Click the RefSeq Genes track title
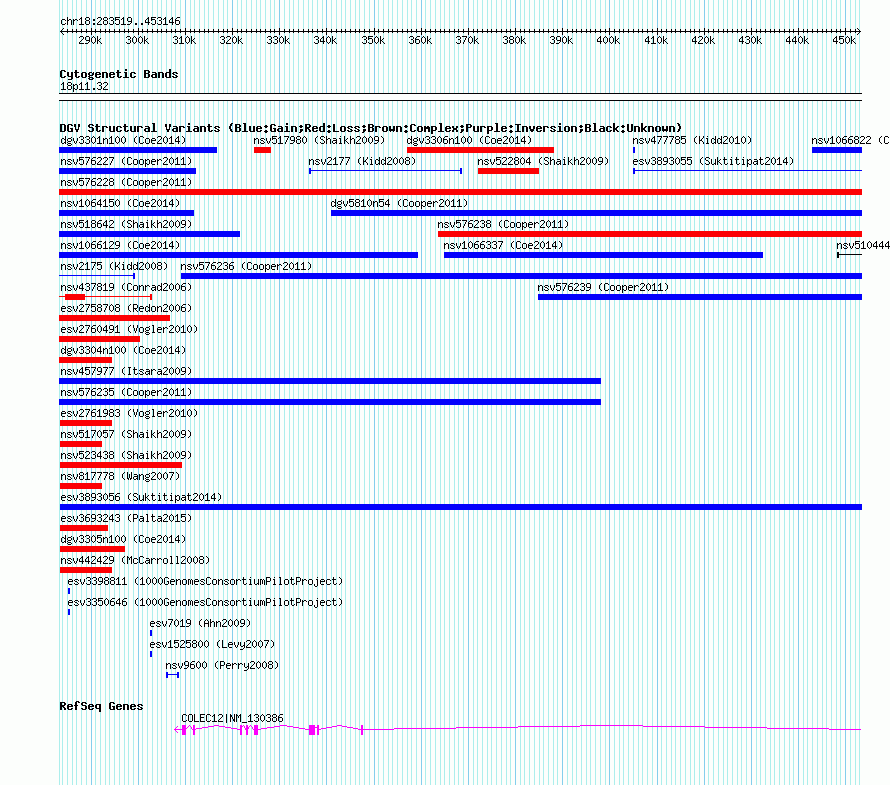Screen dimensions: 890x785 pyautogui.click(x=101, y=706)
